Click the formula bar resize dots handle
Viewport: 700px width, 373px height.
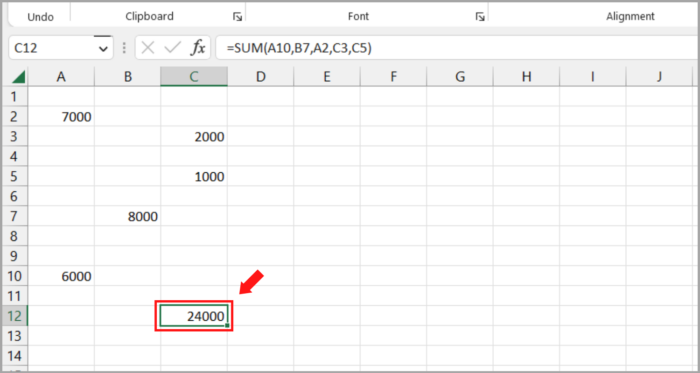tap(124, 47)
